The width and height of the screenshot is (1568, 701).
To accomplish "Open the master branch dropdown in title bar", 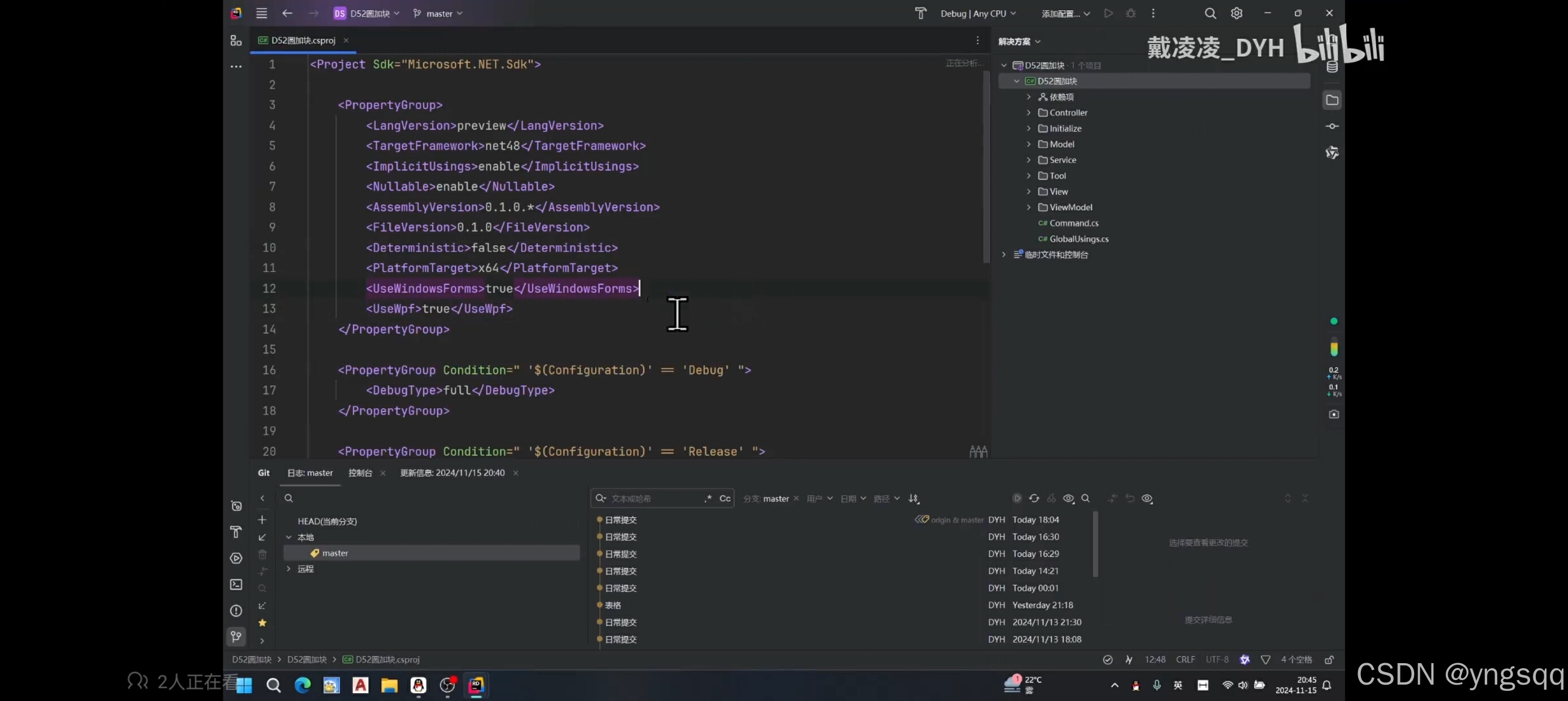I will pyautogui.click(x=438, y=14).
